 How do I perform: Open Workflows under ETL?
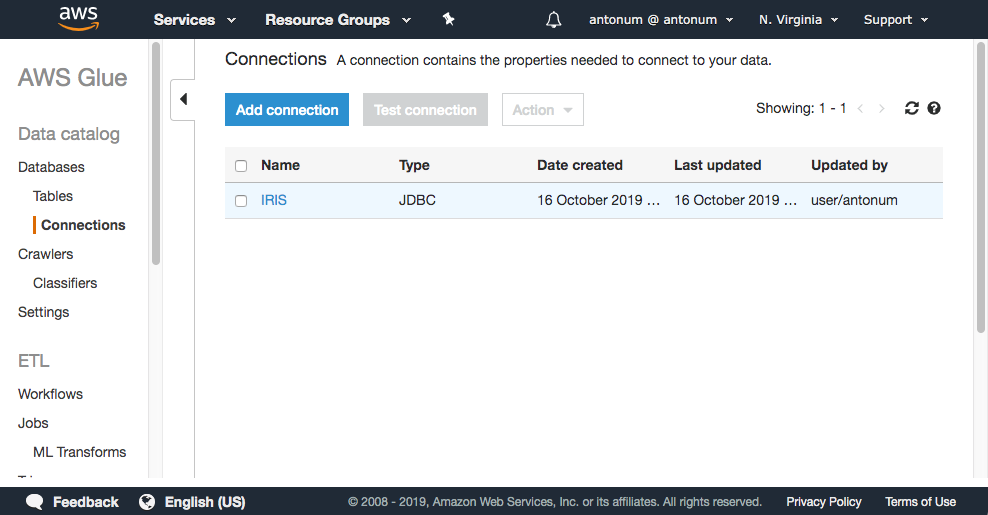coord(50,394)
